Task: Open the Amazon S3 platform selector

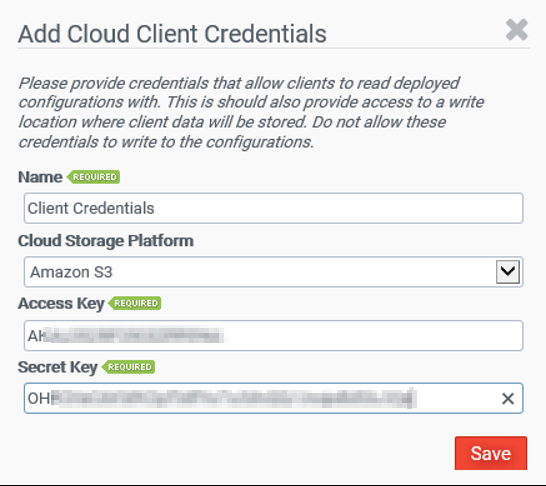Action: [x=273, y=272]
